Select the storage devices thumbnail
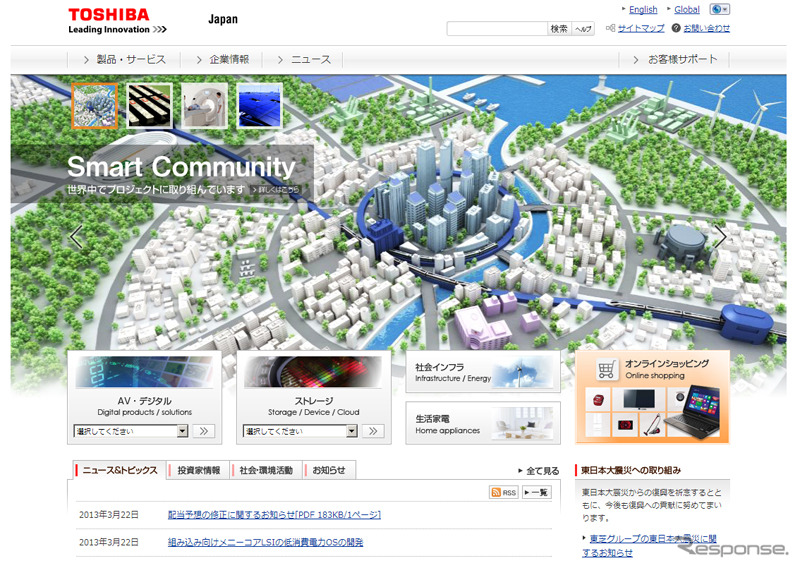The height and width of the screenshot is (568, 800). pyautogui.click(x=149, y=106)
